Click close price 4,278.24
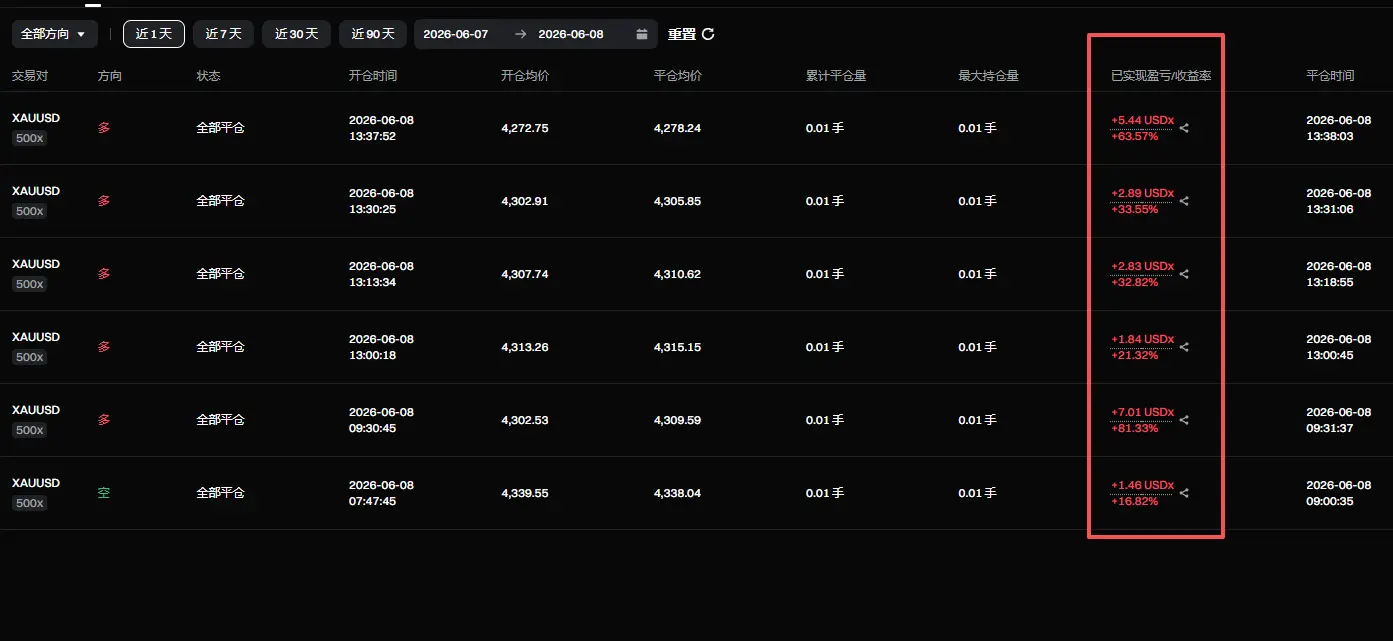 [678, 128]
